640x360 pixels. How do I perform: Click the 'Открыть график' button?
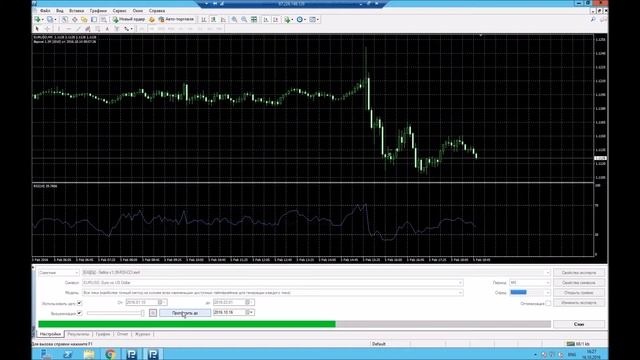(x=579, y=293)
